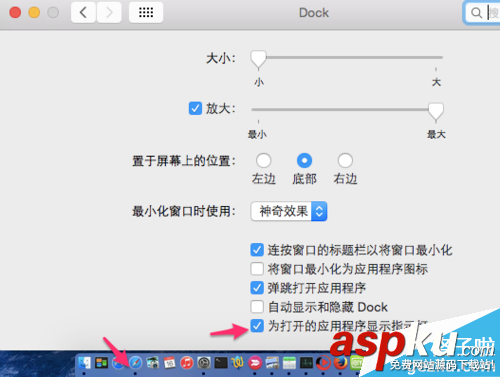Enable 将窗口最小化为应用程序图标

[257, 269]
